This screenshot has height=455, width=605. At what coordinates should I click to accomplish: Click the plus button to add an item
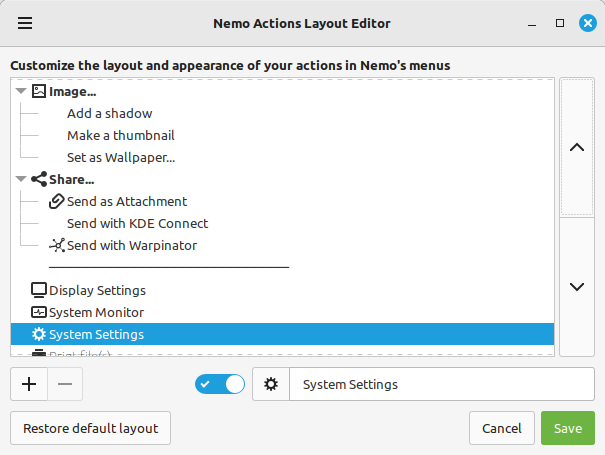pyautogui.click(x=28, y=384)
